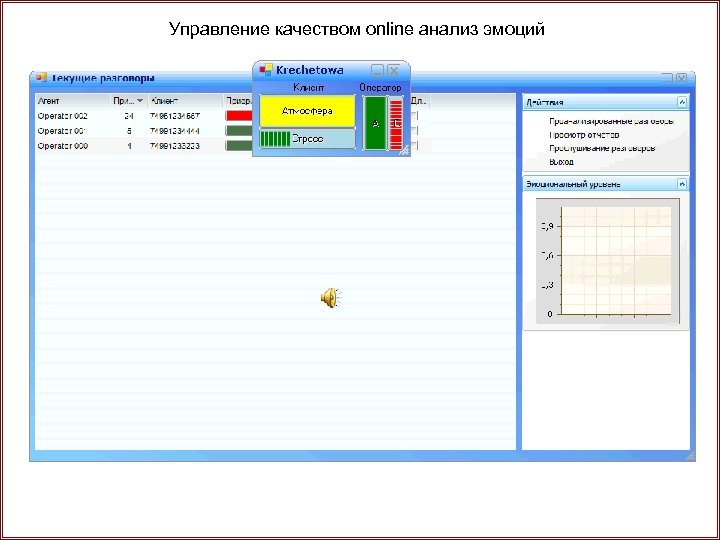
Task: Click the resize grip of Krechetowa window
Action: 404,150
